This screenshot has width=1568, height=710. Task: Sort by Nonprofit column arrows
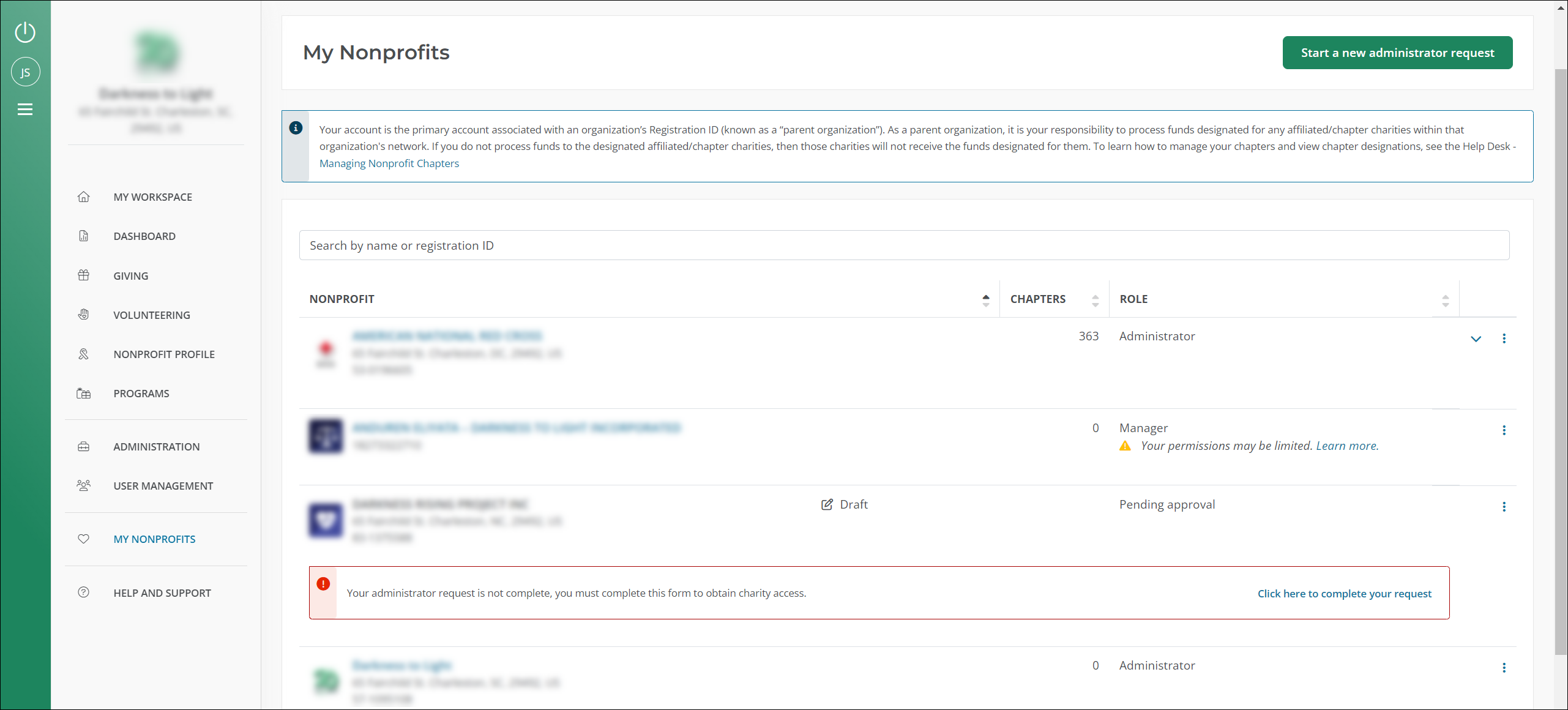point(985,300)
